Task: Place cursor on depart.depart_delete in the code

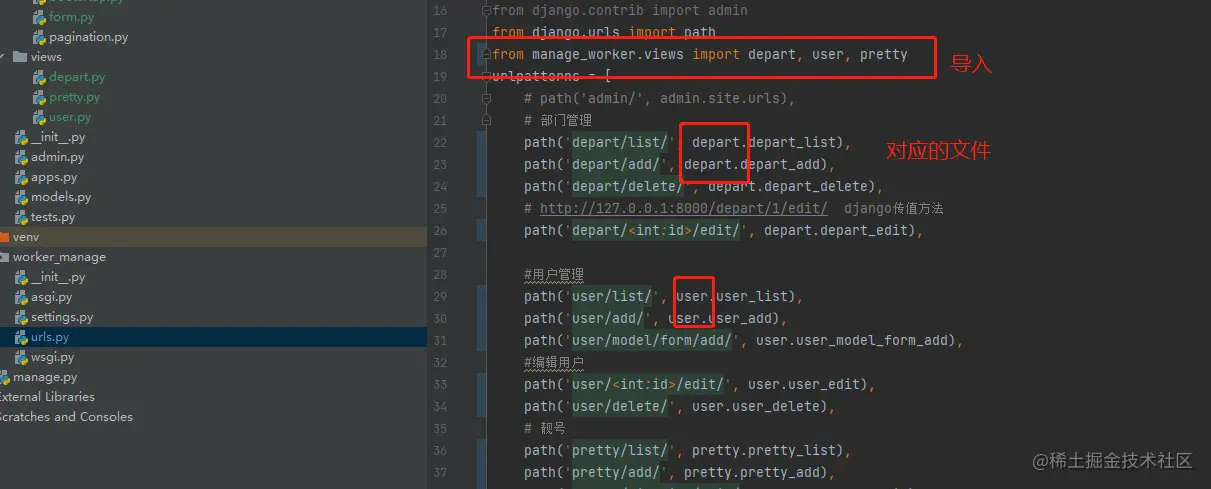Action: [x=788, y=186]
